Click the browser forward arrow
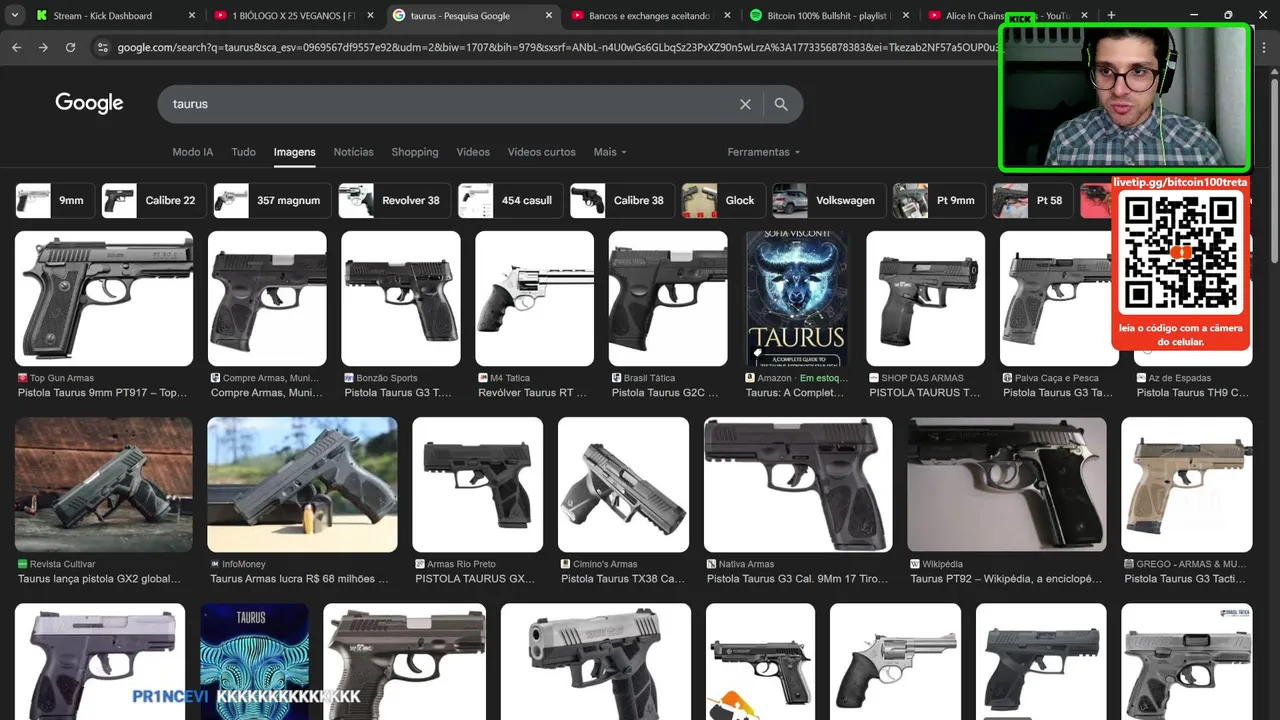 click(43, 47)
